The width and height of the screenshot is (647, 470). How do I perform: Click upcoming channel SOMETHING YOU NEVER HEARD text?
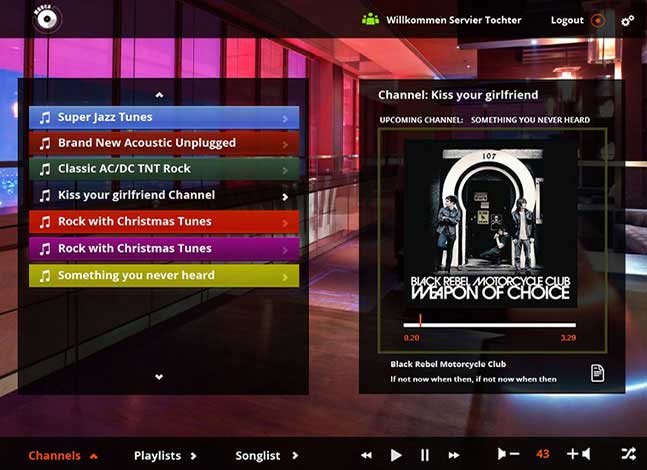click(530, 120)
